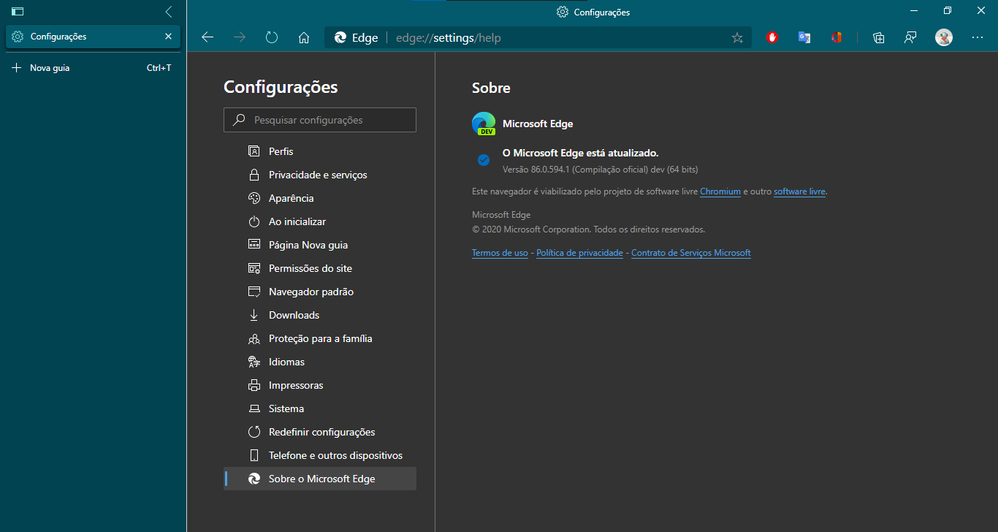998x532 pixels.
Task: Collapse the vertical tabs pane chevron
Action: (x=169, y=11)
